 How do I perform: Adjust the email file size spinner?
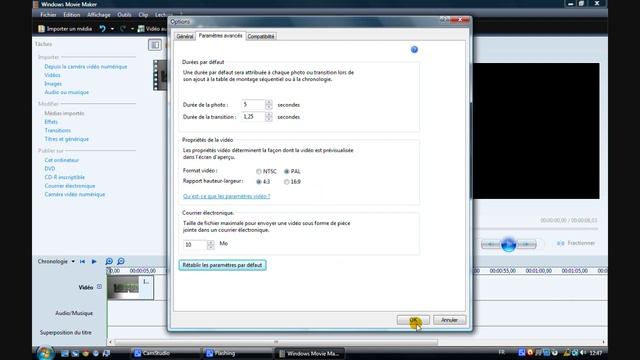(211, 244)
